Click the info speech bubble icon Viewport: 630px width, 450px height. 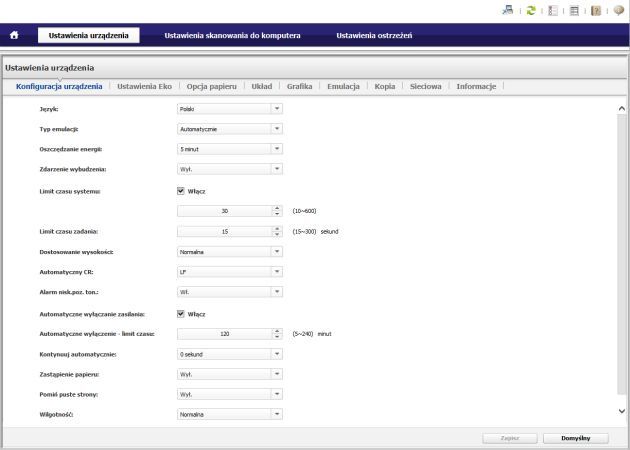click(619, 10)
